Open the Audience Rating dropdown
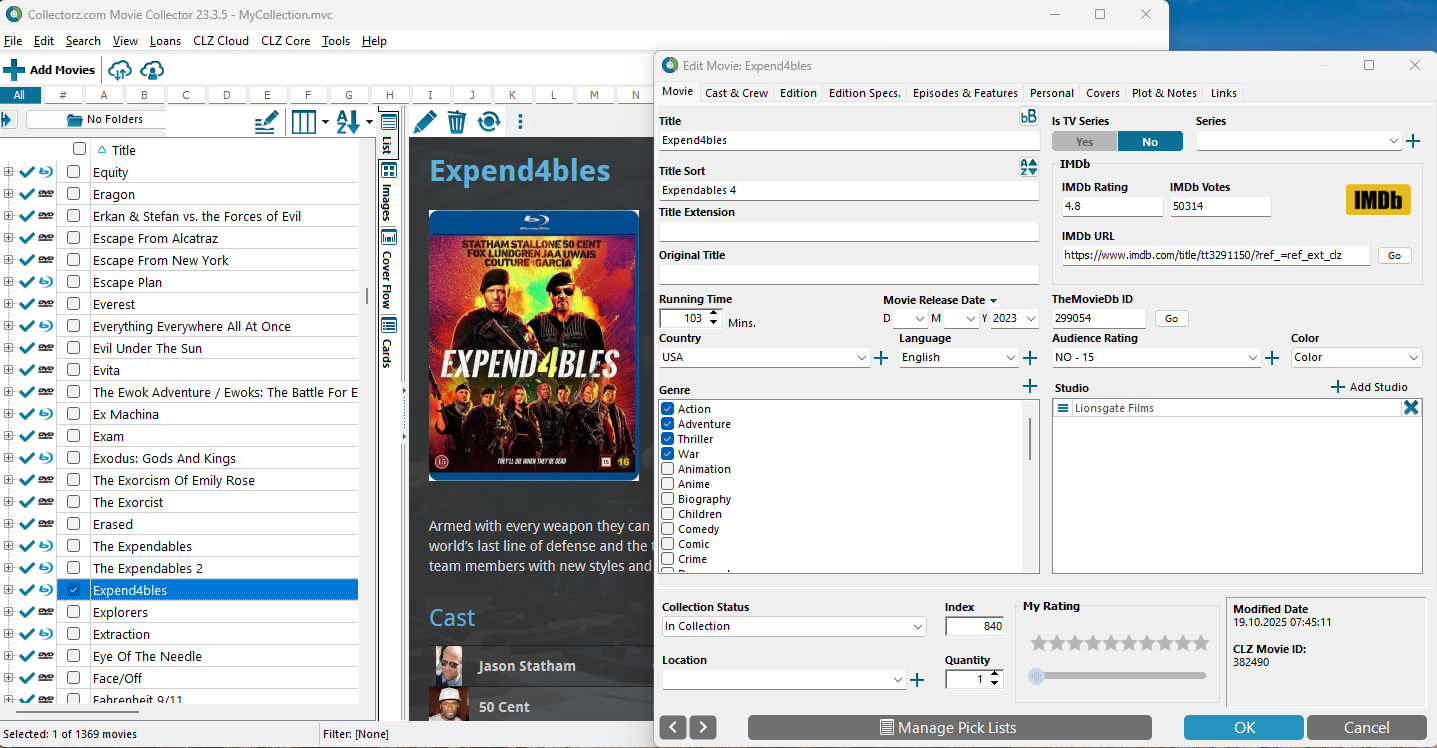Image resolution: width=1437 pixels, height=748 pixels. (1253, 358)
